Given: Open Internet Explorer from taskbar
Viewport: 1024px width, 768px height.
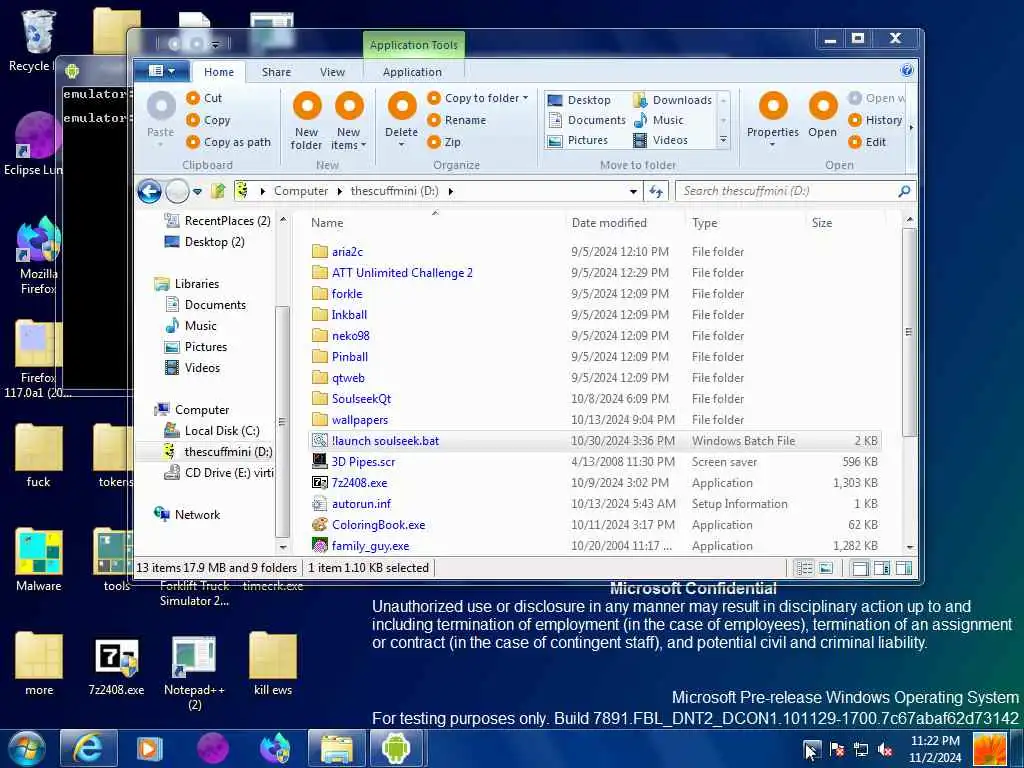Looking at the screenshot, I should click(x=88, y=748).
